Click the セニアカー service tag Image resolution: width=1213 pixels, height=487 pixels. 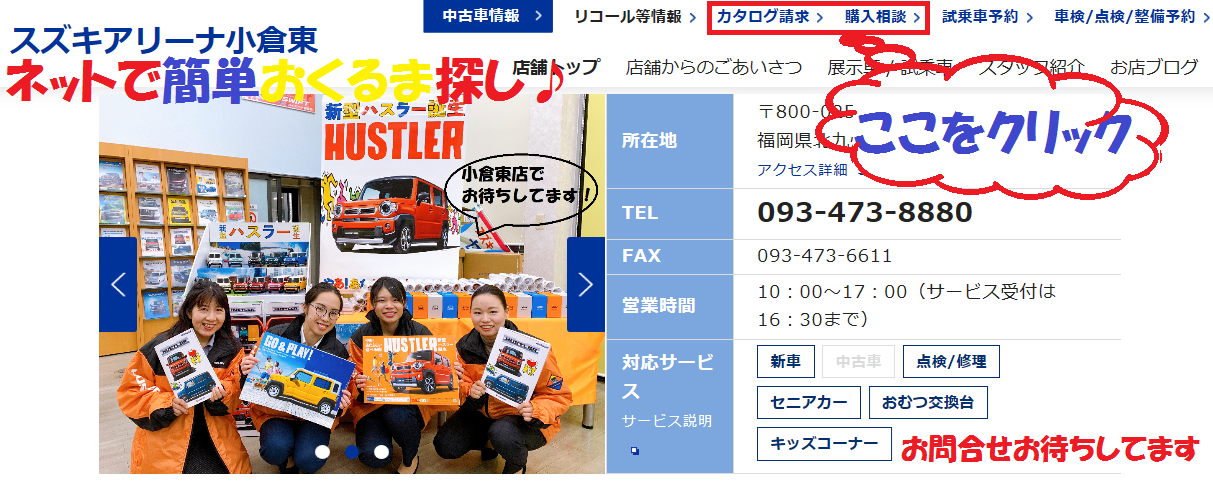click(809, 403)
